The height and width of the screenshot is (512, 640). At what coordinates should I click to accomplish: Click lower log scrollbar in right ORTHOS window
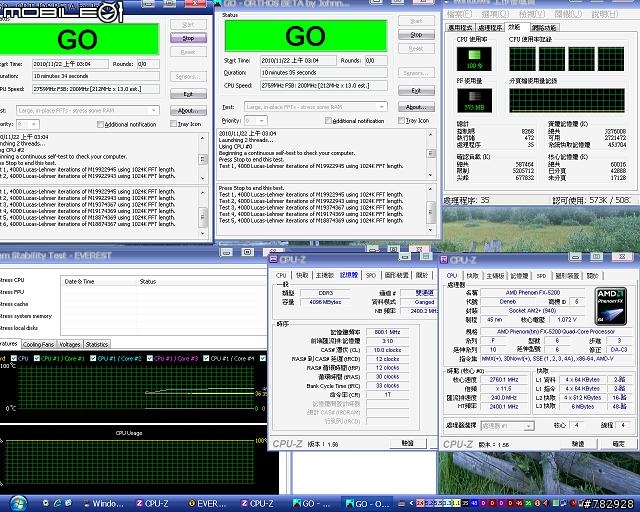431,209
